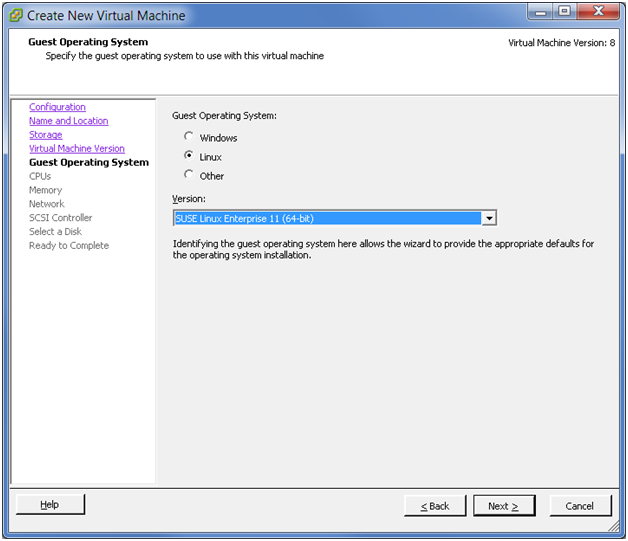Select the Linux radio button
The image size is (628, 541).
189,155
